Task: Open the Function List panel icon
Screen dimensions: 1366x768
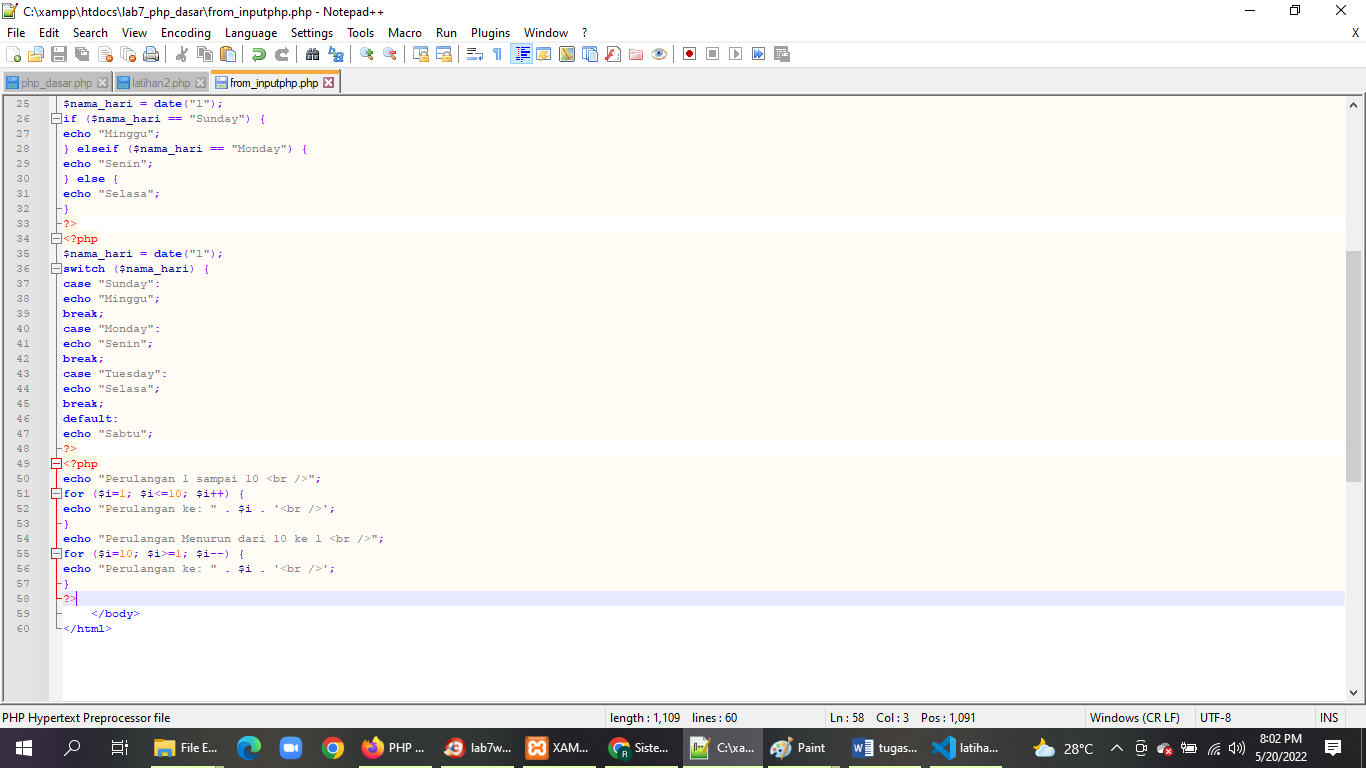Action: 613,54
